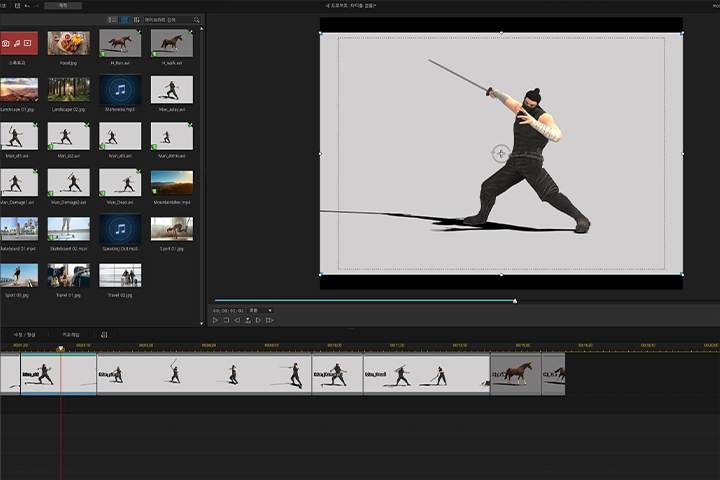The width and height of the screenshot is (720, 480).
Task: Click the previous frame button
Action: (237, 320)
